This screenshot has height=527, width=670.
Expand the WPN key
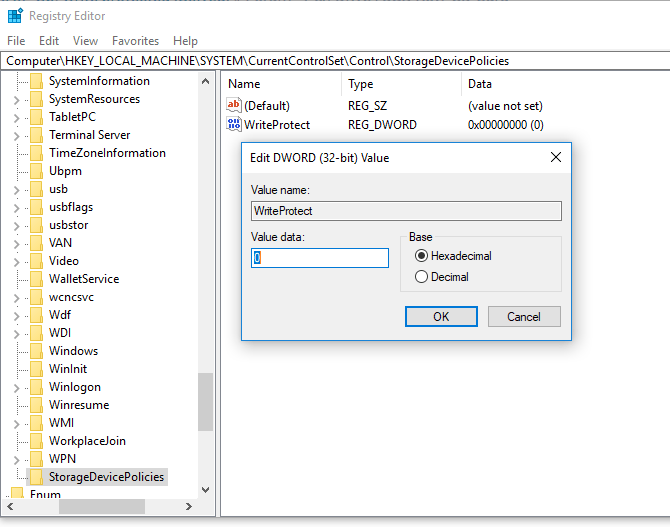point(16,459)
